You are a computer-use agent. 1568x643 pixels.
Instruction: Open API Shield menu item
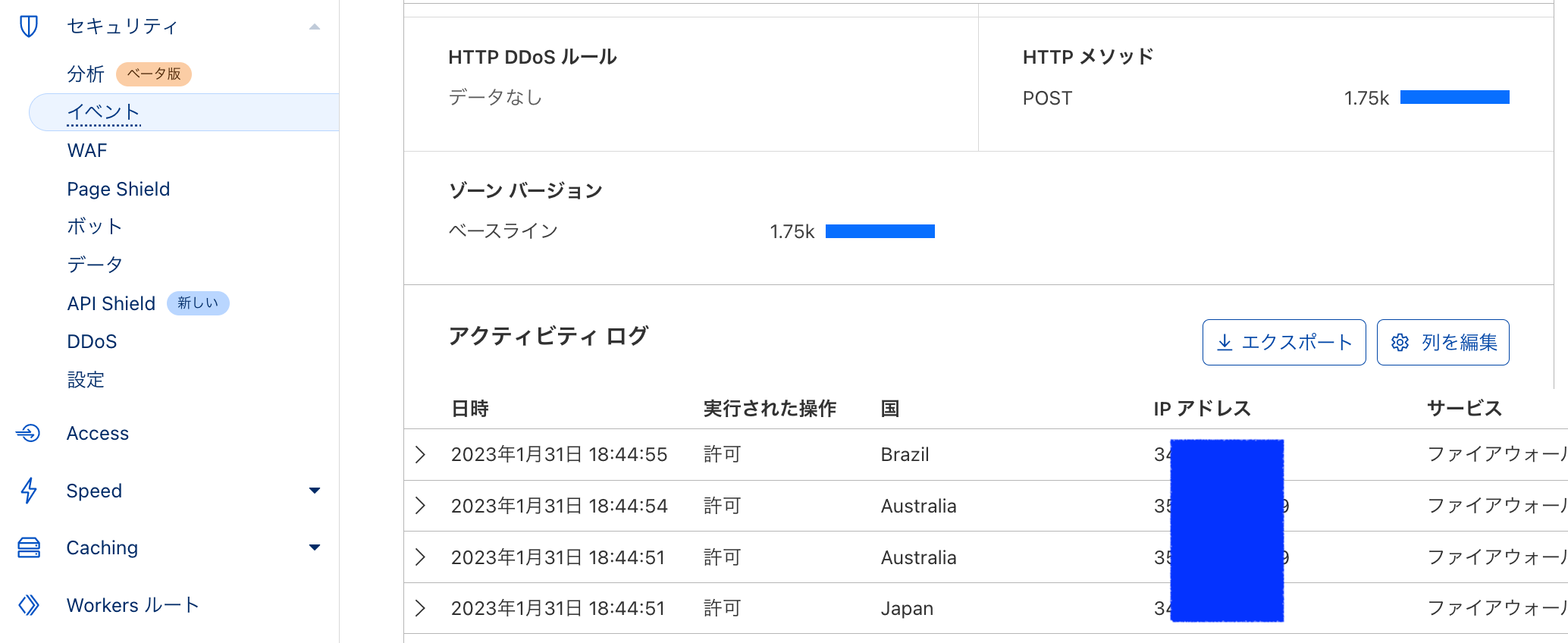click(x=111, y=303)
